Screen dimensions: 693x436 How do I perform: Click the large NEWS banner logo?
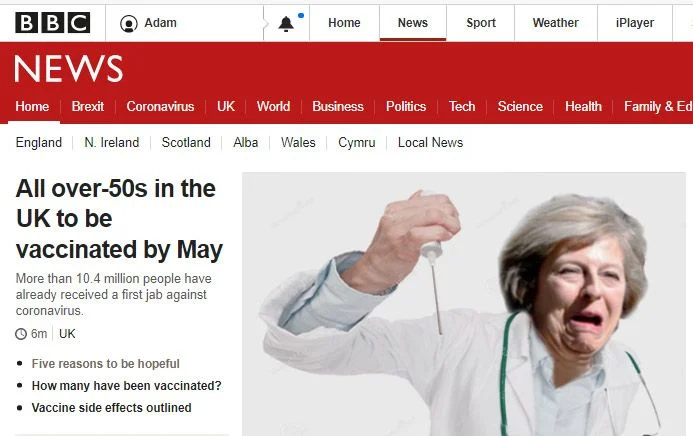[69, 69]
